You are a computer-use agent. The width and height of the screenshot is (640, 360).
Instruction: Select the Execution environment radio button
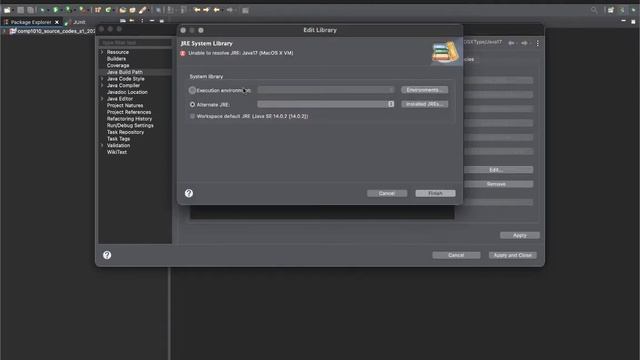[x=192, y=90]
